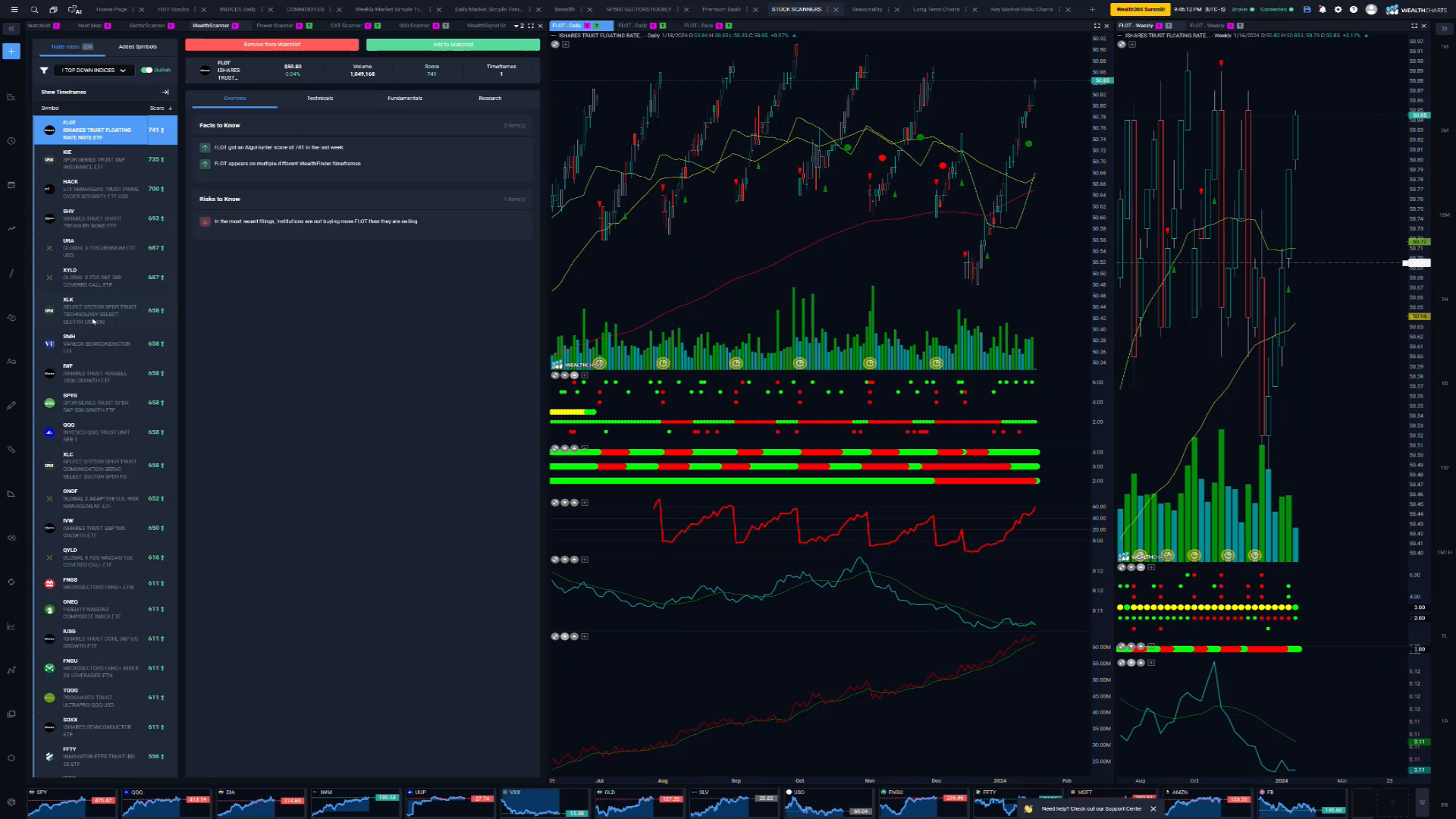Screen dimensions: 1456x819
Task: Open the notifications bell
Action: pyautogui.click(x=1323, y=10)
